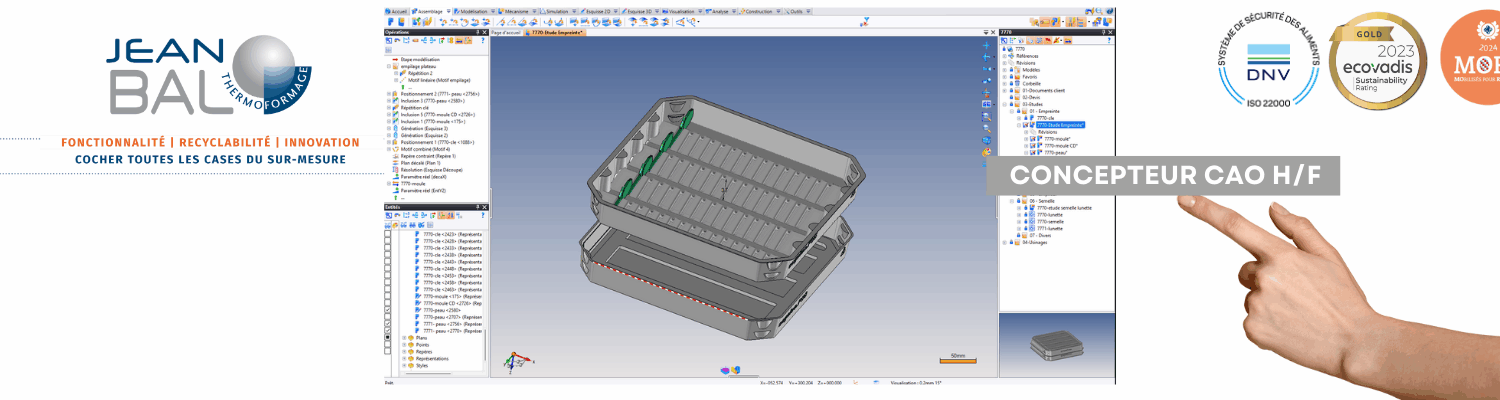Expand Positionnement 2 (7771- peau) operation
The image size is (1500, 400).
(x=389, y=94)
